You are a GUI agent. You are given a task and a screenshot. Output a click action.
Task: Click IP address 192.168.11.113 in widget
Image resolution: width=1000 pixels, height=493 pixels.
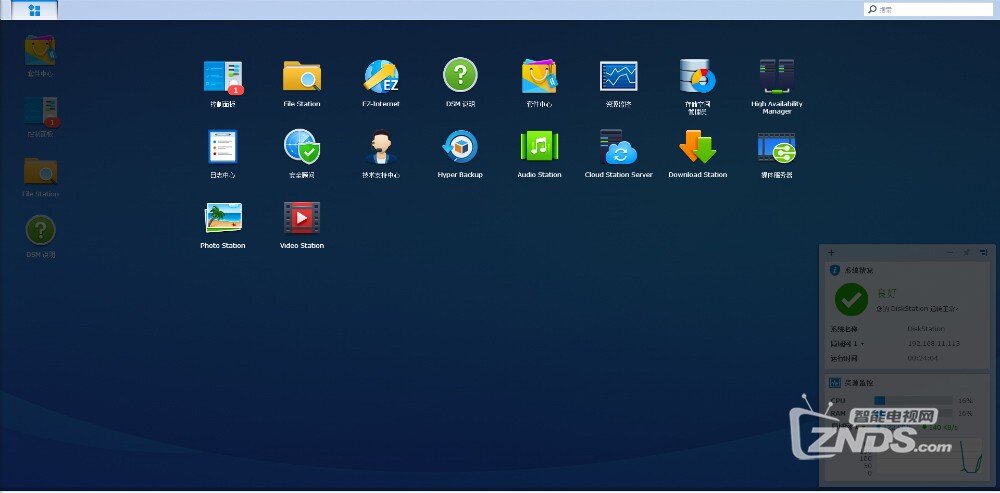[934, 344]
